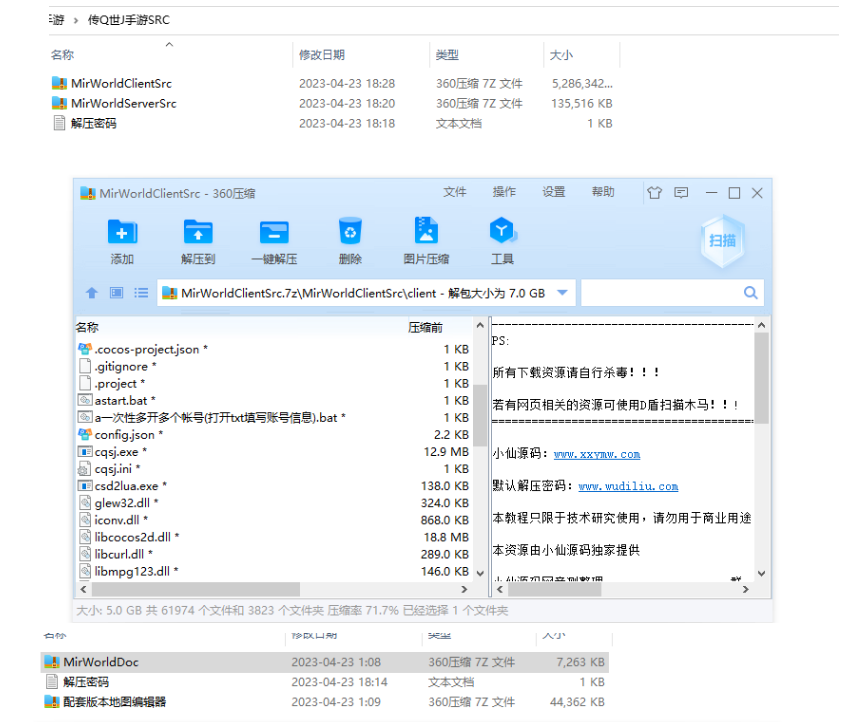This screenshot has width=864, height=722.
Task: Switch to the details list view icon
Action: point(141,293)
